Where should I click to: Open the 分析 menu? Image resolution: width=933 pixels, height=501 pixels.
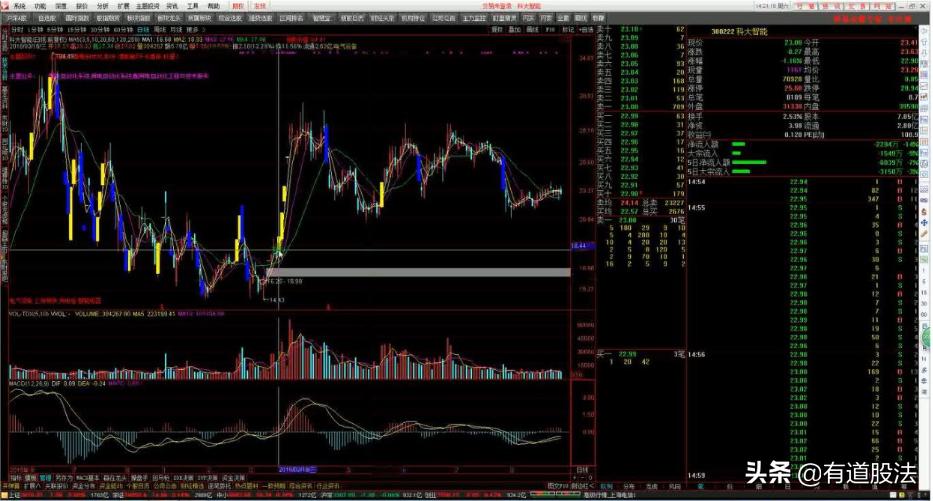coord(102,6)
